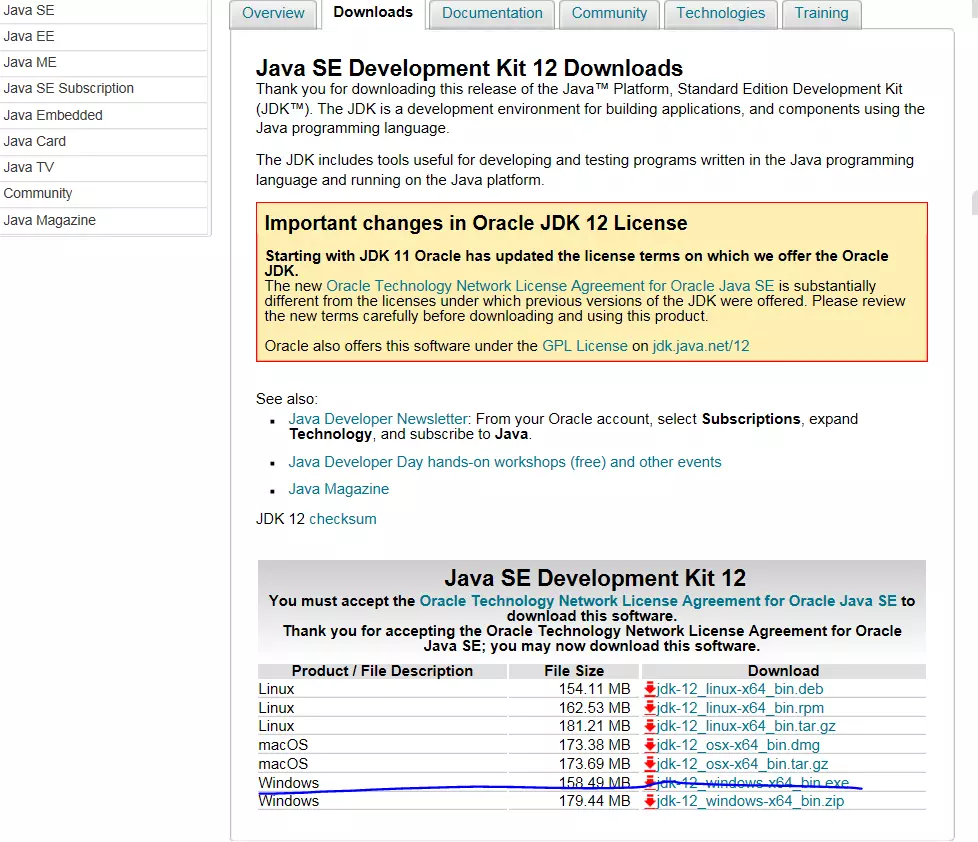
Task: Download jdk-12_linux-x64_bin.deb
Action: point(740,689)
